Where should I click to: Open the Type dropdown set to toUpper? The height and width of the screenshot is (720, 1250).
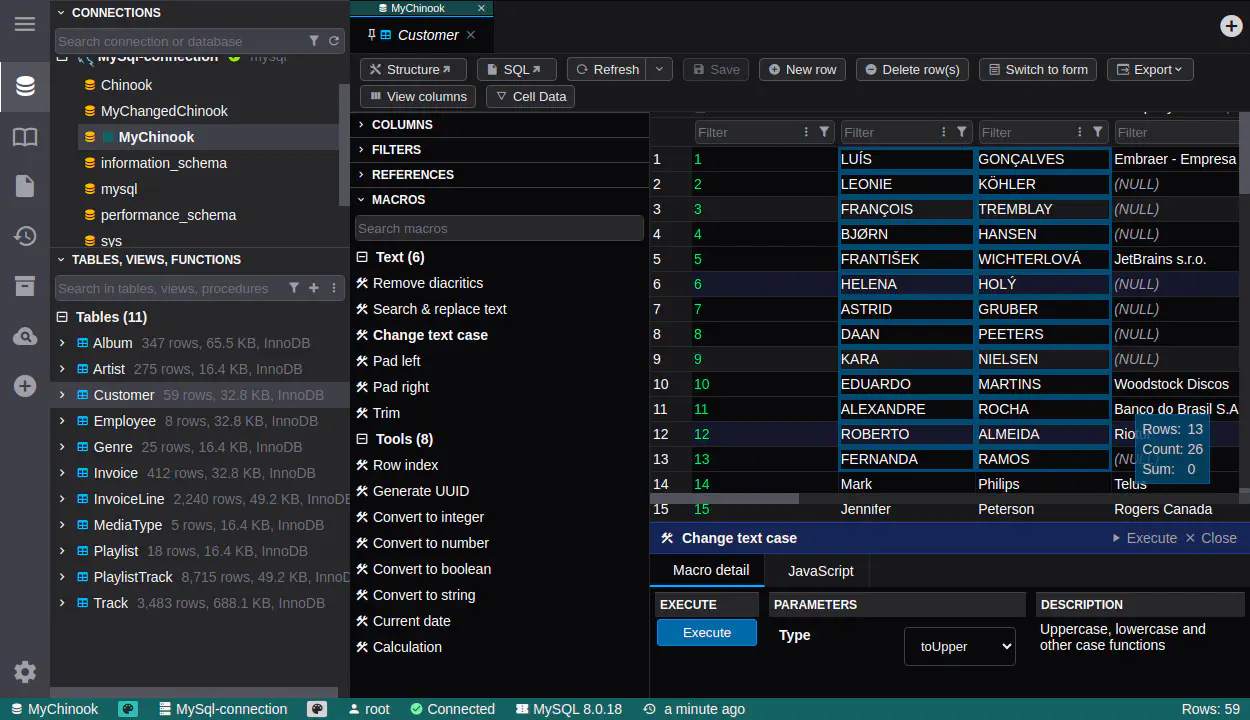tap(959, 646)
